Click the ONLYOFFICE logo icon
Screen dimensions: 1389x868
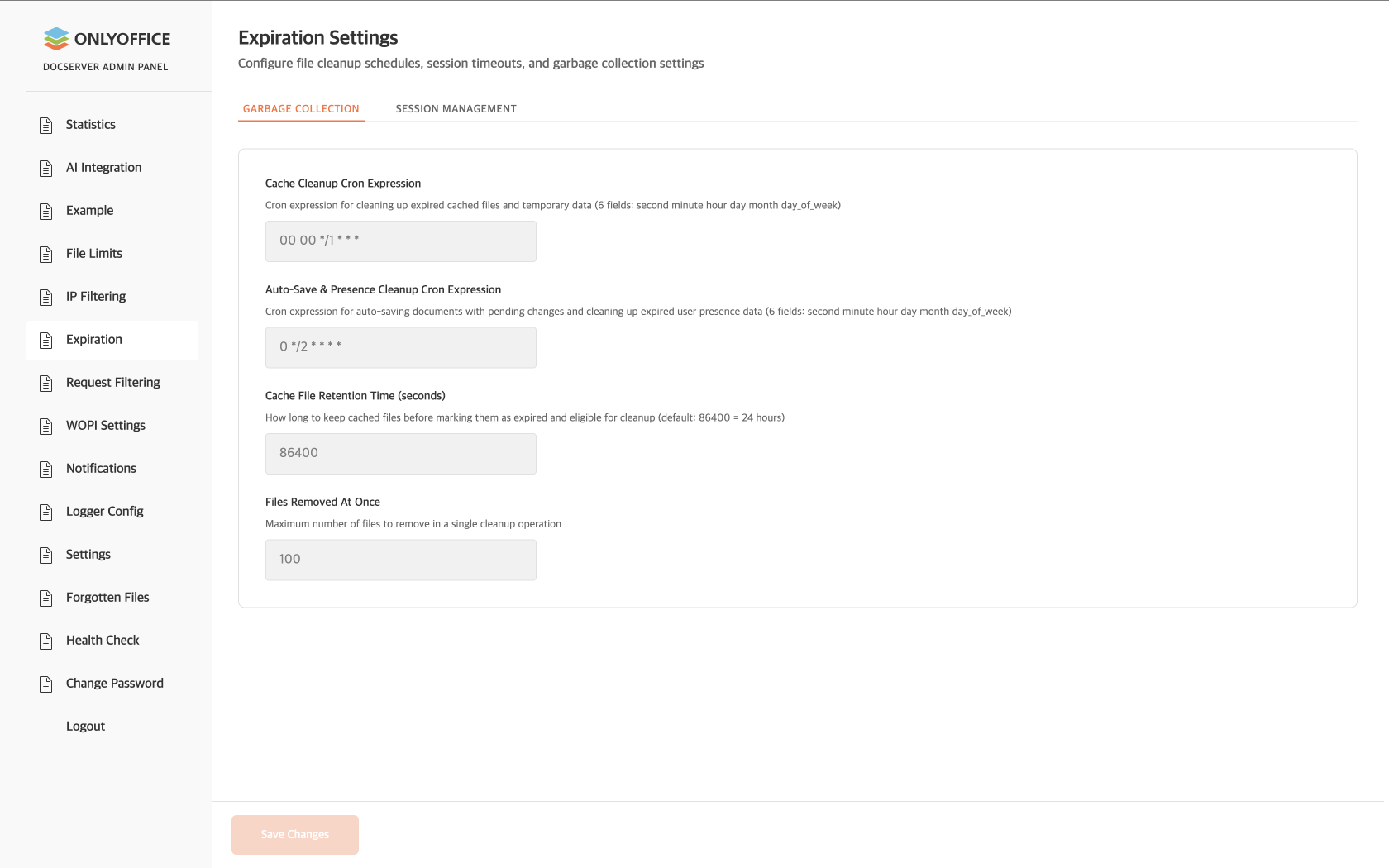[x=56, y=39]
